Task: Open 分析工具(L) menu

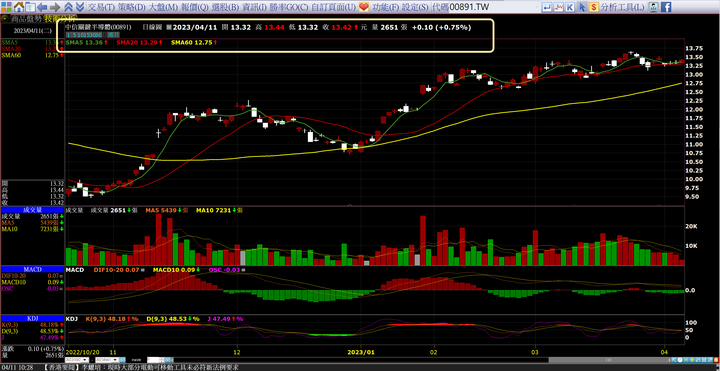Action: click(x=623, y=7)
